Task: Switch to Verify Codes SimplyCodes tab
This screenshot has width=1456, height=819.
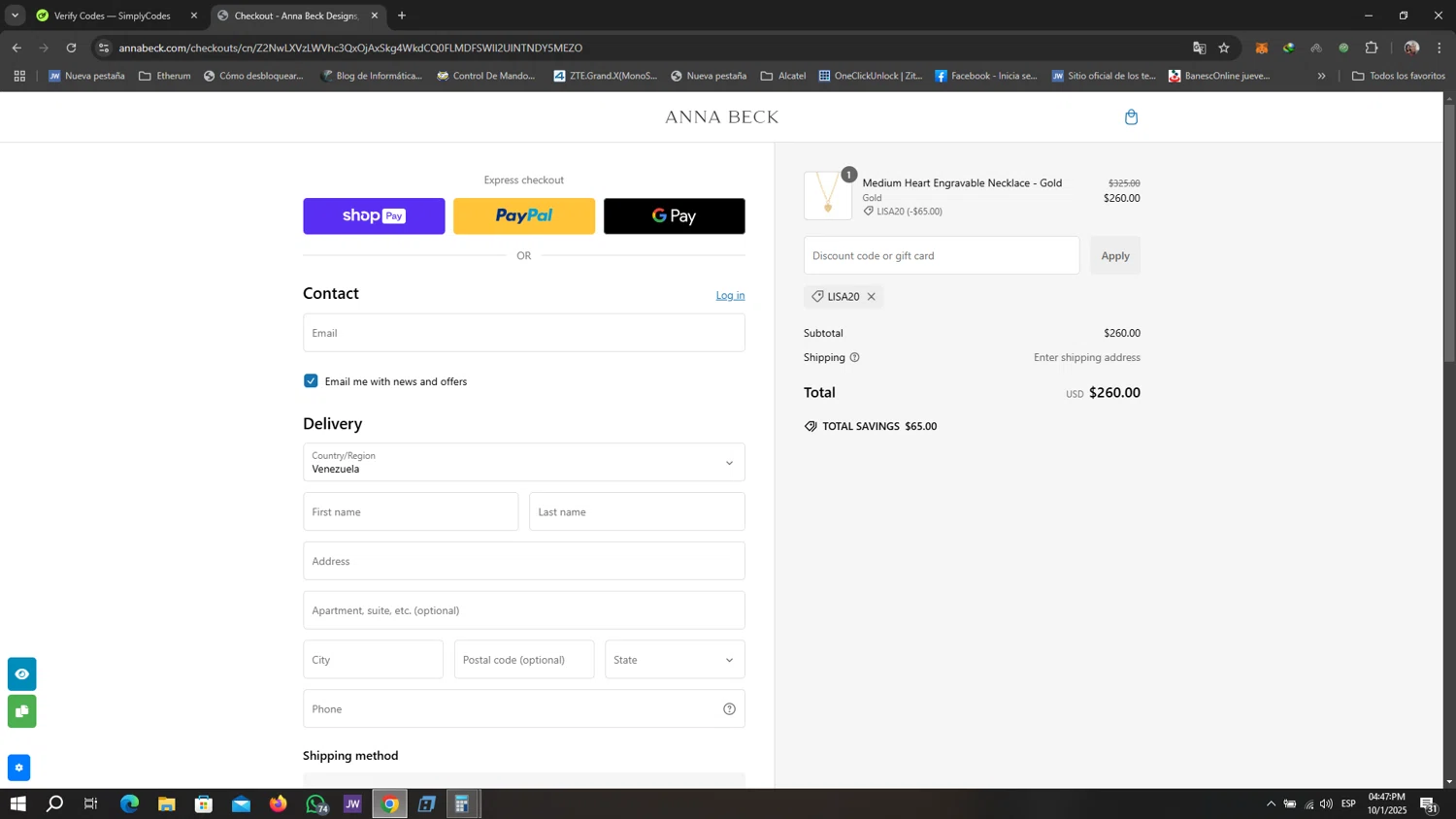Action: tap(112, 16)
